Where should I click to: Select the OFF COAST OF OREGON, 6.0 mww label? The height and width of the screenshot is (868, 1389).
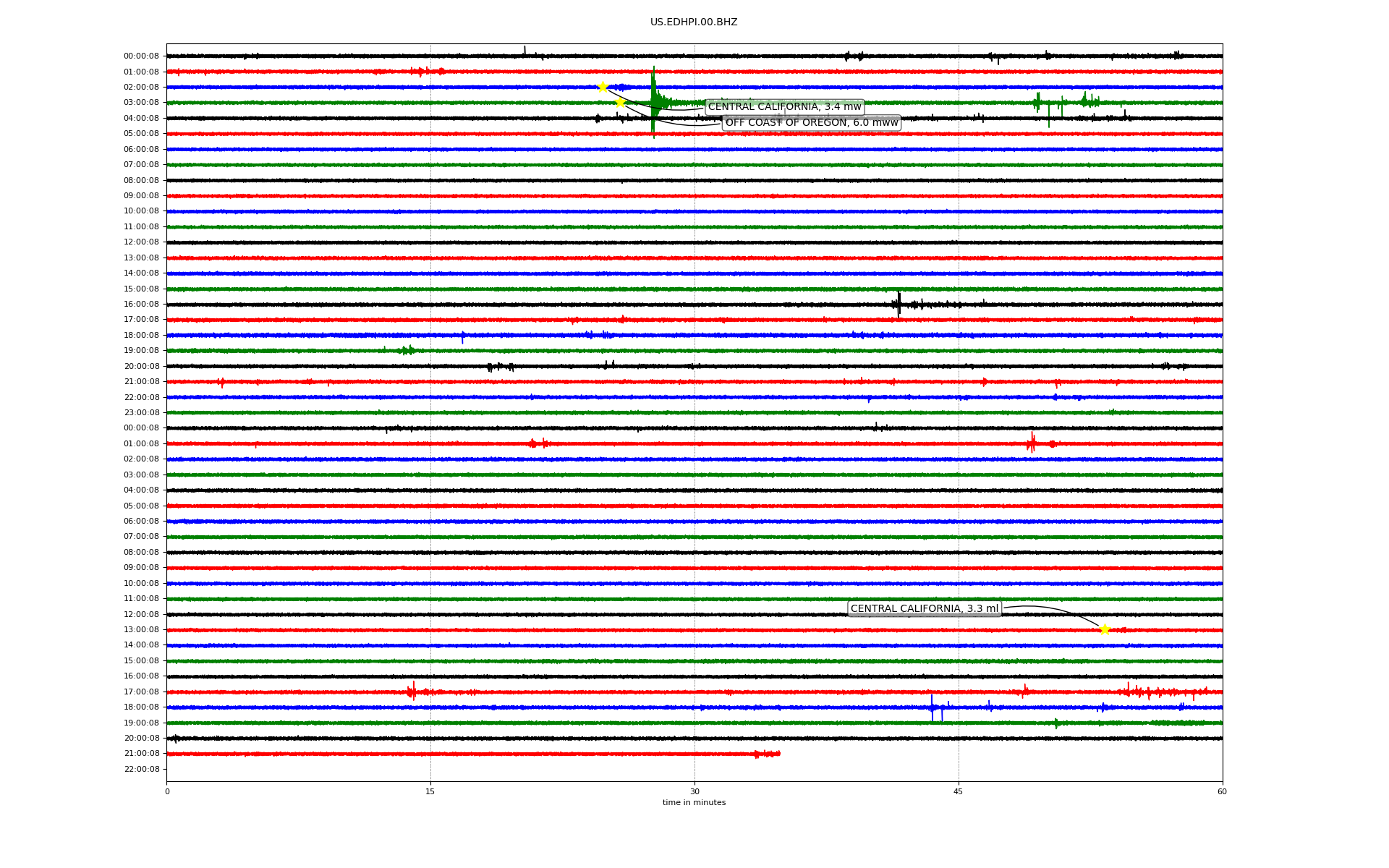[811, 123]
